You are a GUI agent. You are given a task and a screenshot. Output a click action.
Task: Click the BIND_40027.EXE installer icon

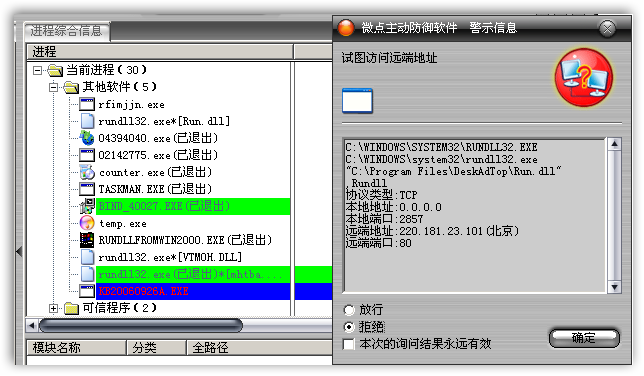87,206
